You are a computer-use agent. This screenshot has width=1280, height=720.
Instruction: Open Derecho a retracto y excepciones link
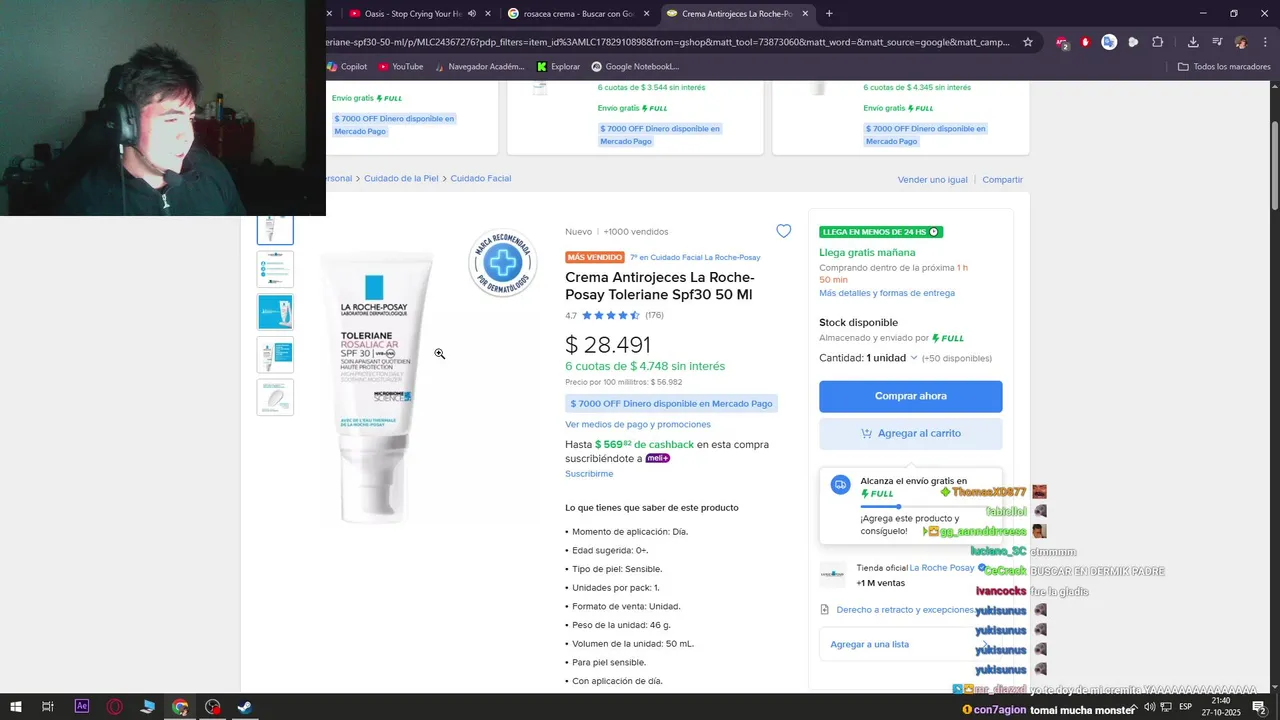[x=904, y=609]
